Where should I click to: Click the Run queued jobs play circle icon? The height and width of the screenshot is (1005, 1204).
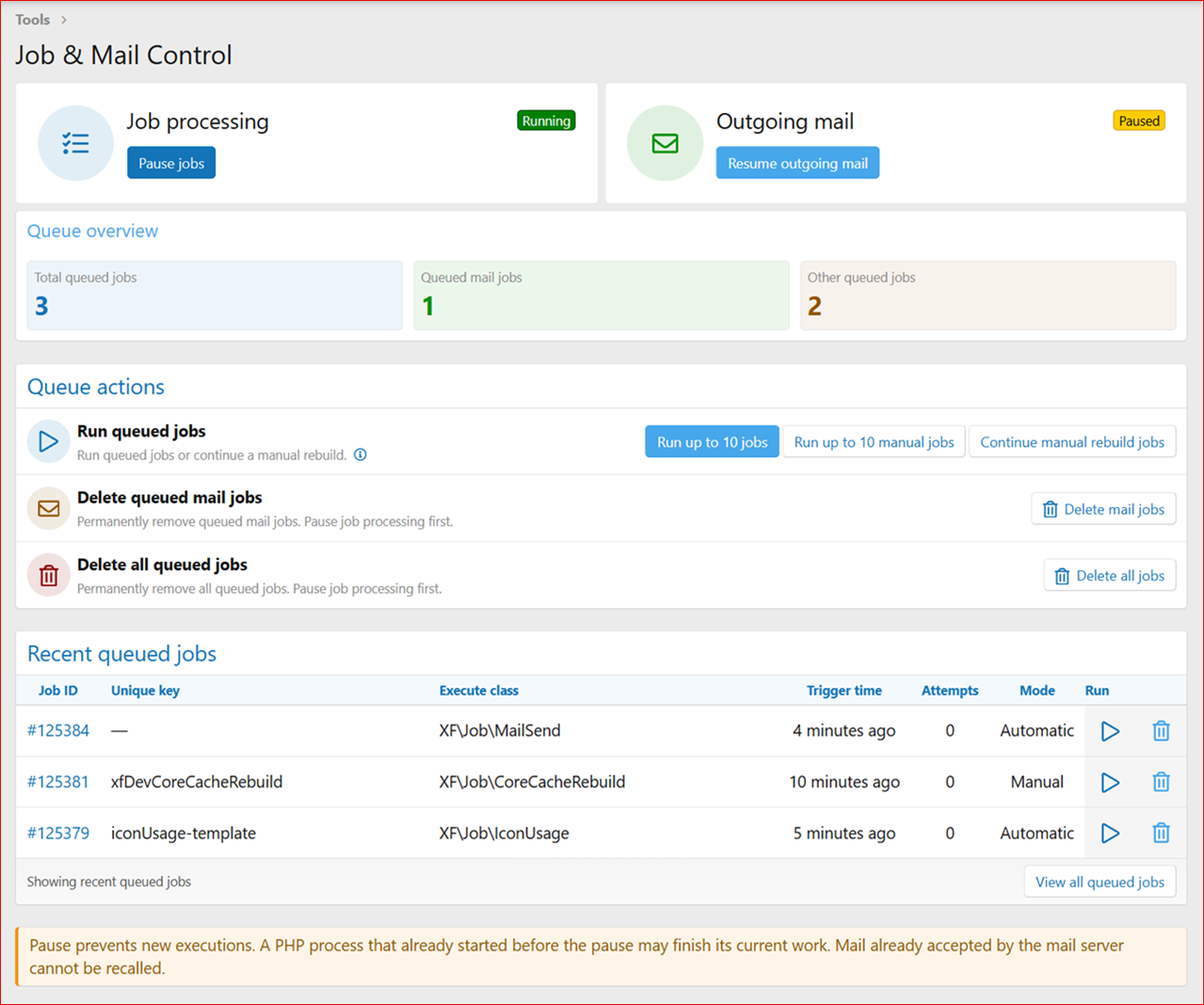point(48,441)
